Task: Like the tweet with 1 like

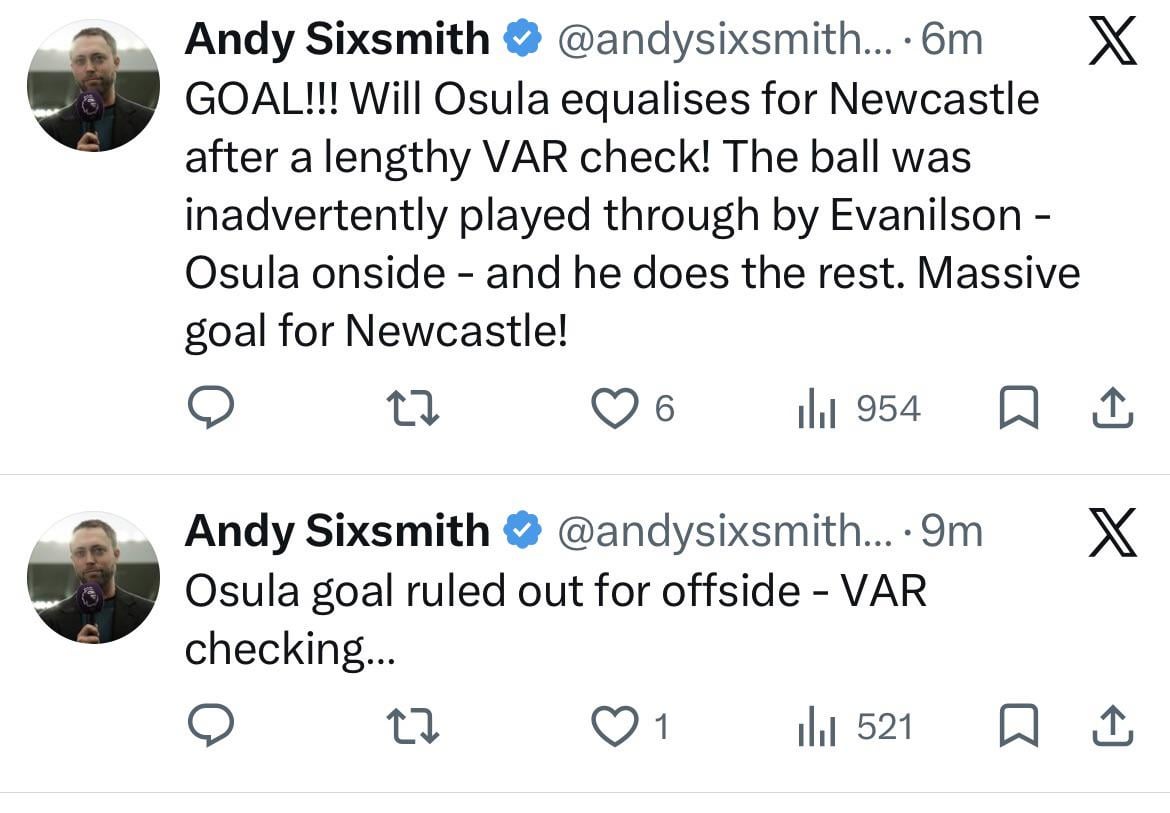Action: pyautogui.click(x=615, y=726)
